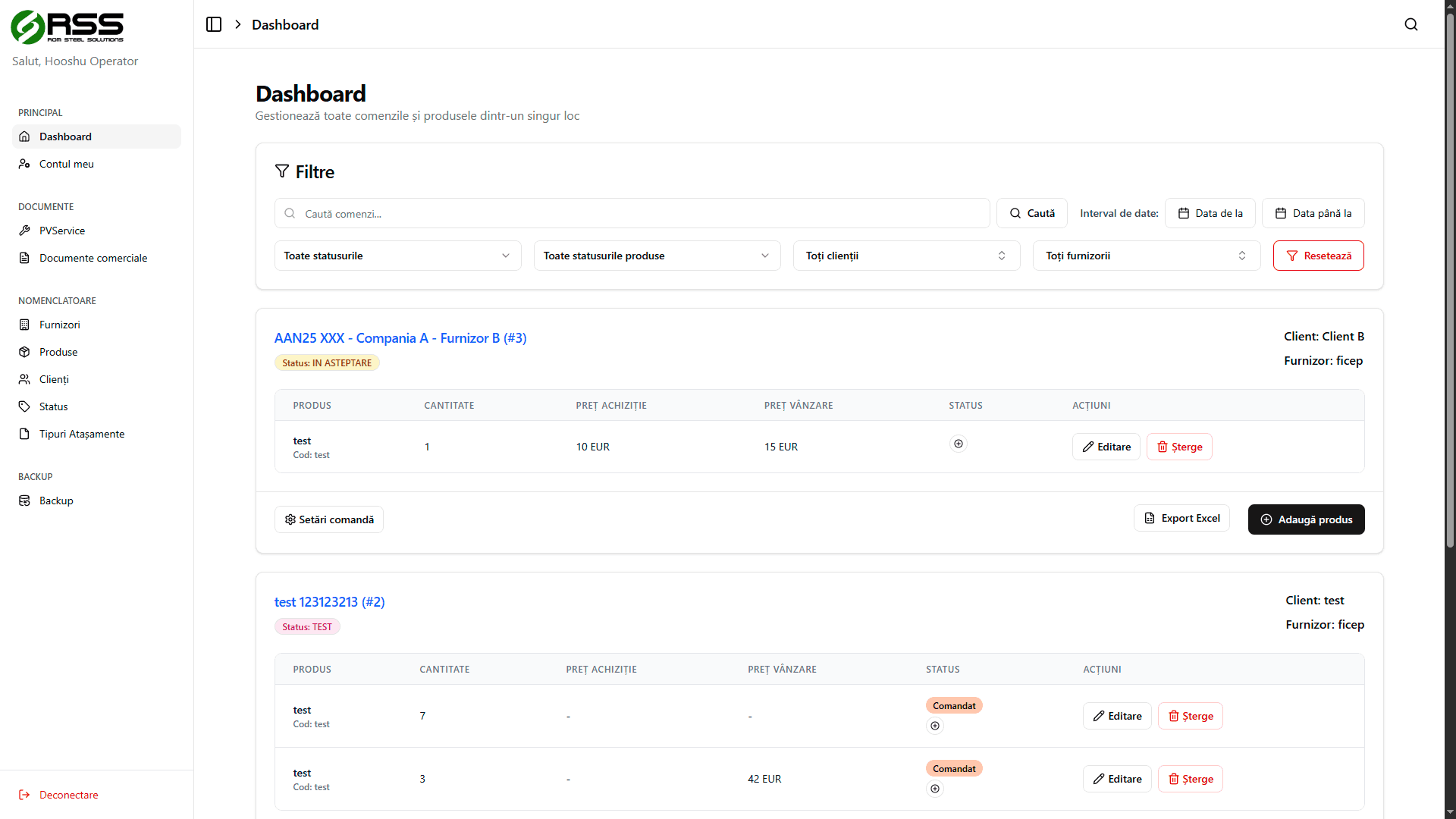This screenshot has width=1456, height=819.
Task: Focus the Caută comenzi search field
Action: (x=632, y=213)
